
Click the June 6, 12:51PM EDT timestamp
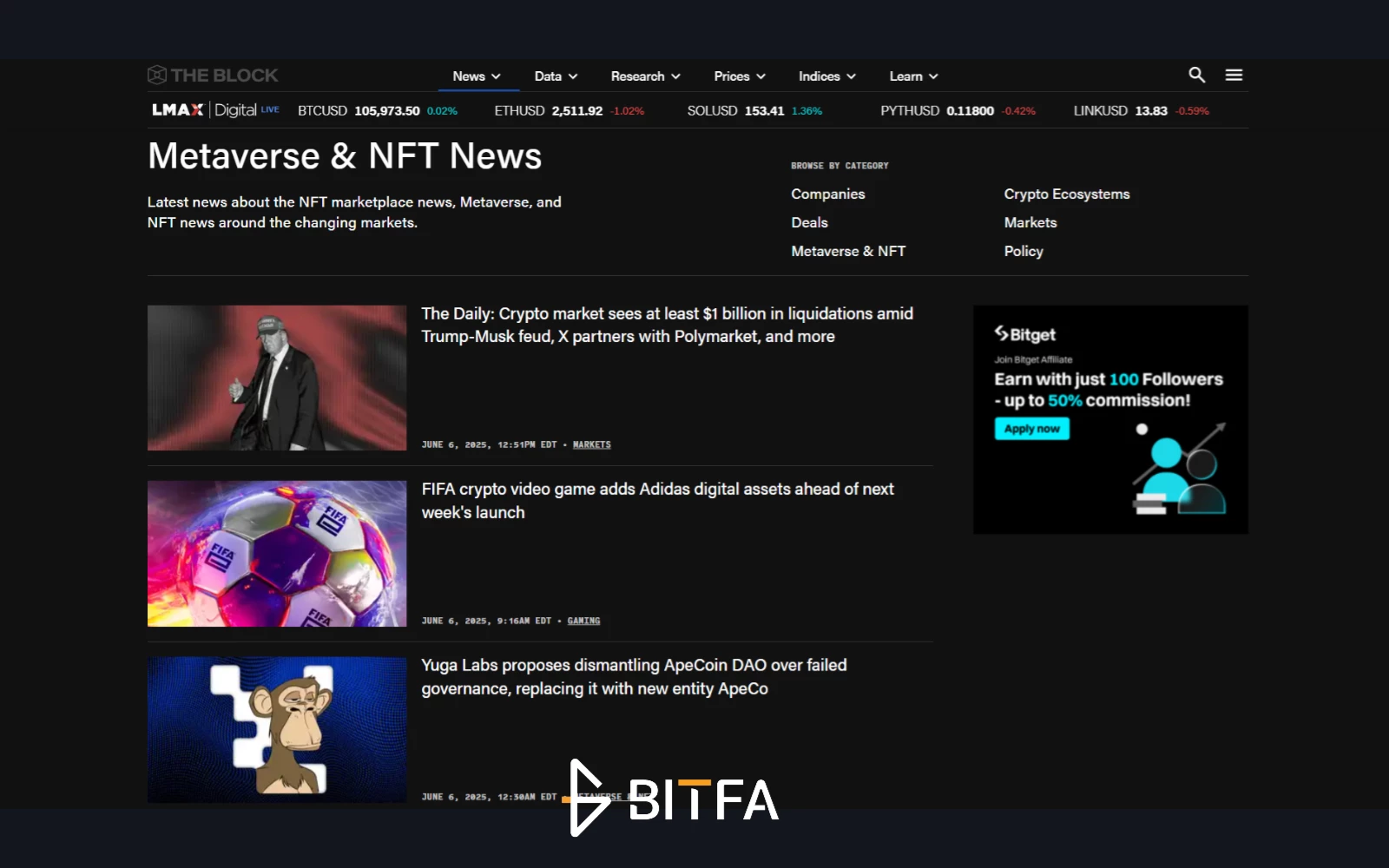(x=489, y=444)
